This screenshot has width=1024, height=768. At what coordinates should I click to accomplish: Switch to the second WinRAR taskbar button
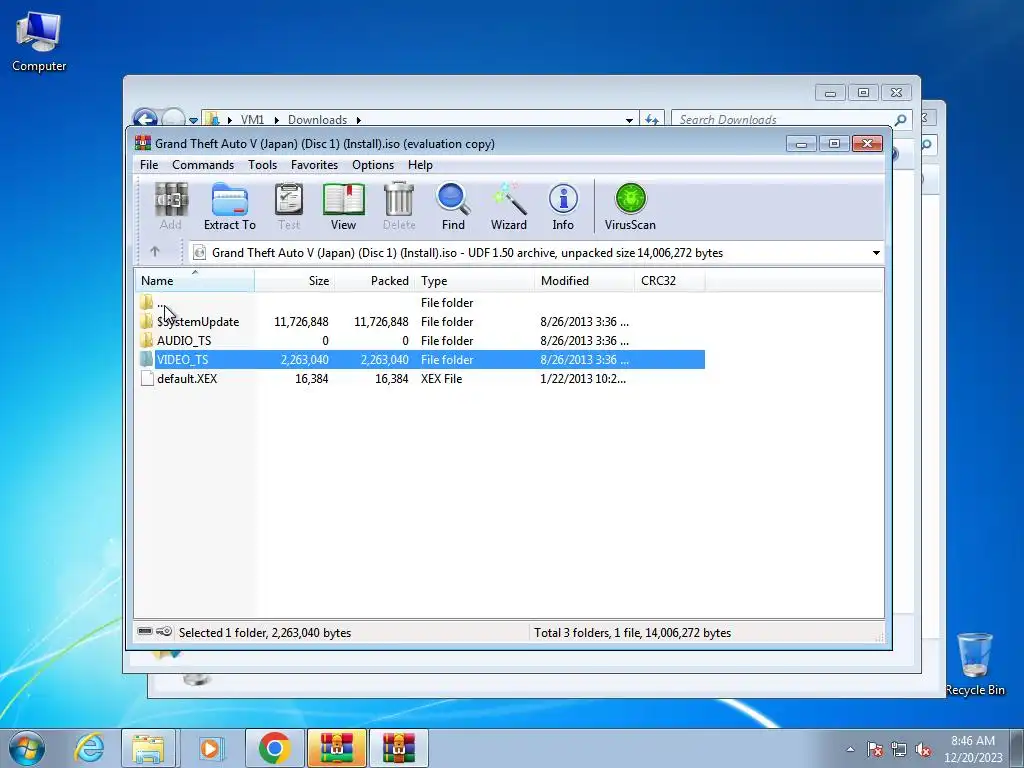point(398,748)
